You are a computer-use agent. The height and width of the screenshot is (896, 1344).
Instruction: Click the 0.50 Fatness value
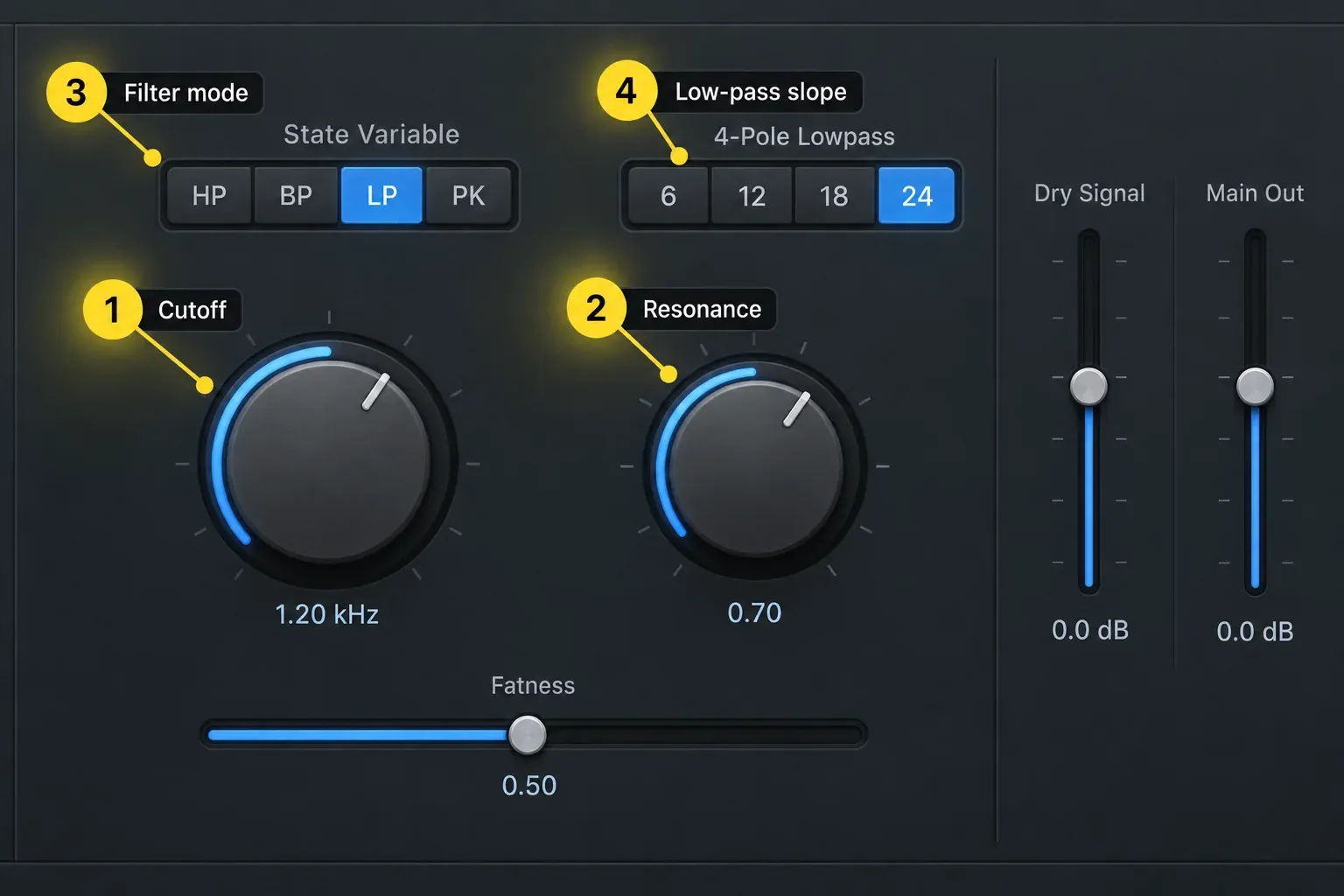529,785
